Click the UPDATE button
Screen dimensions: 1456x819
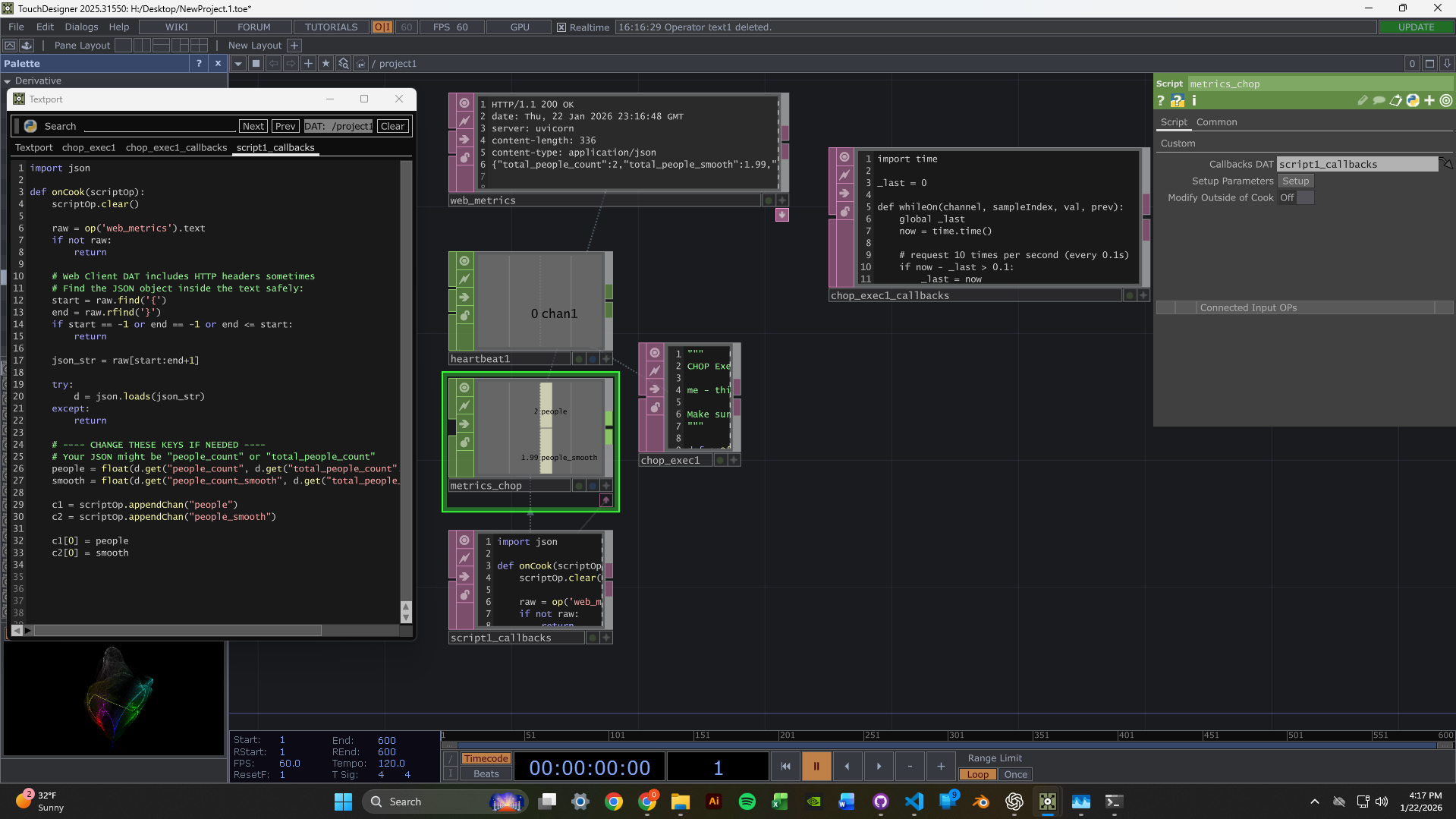coord(1416,27)
